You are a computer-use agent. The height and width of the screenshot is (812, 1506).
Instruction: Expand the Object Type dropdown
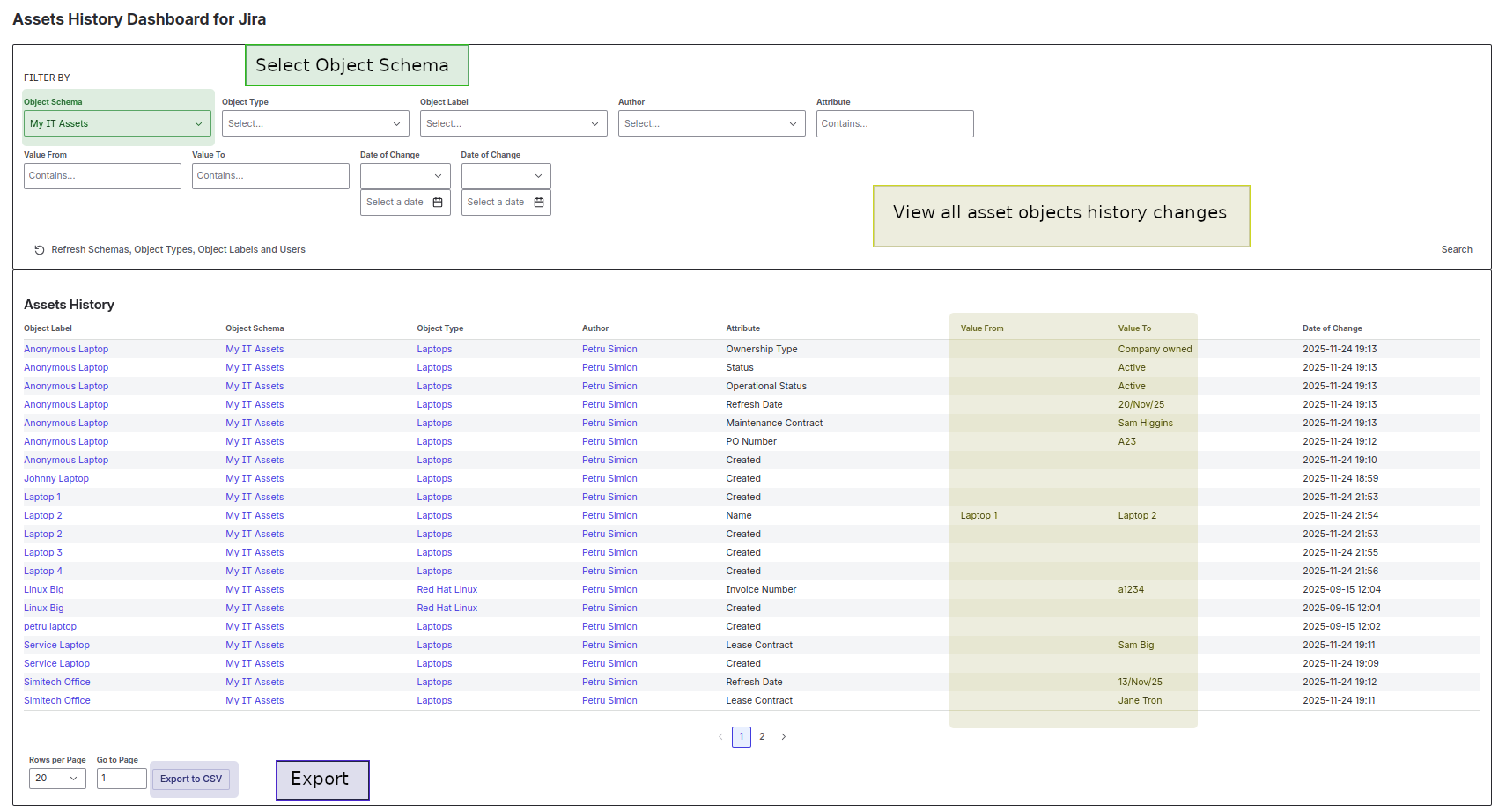tap(315, 124)
